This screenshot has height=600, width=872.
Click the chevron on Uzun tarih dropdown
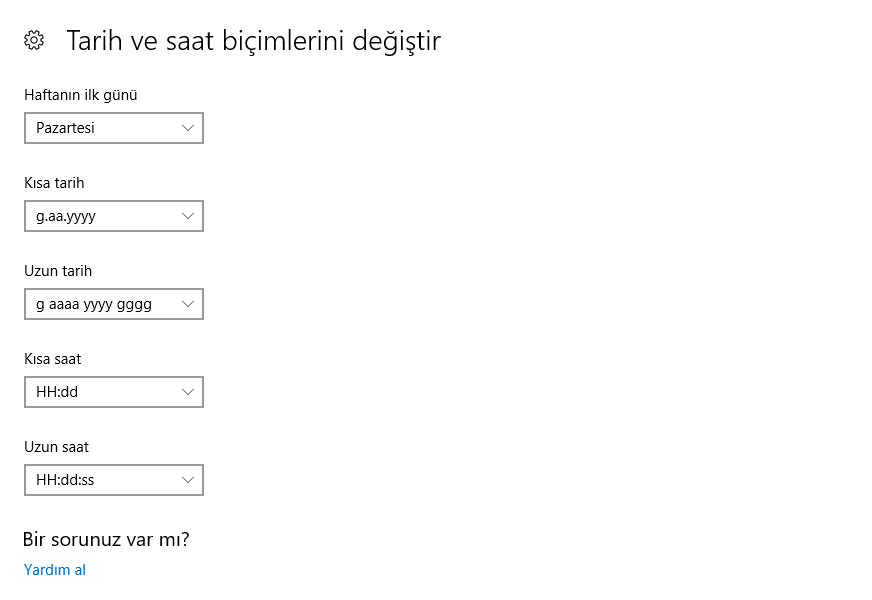click(x=188, y=304)
